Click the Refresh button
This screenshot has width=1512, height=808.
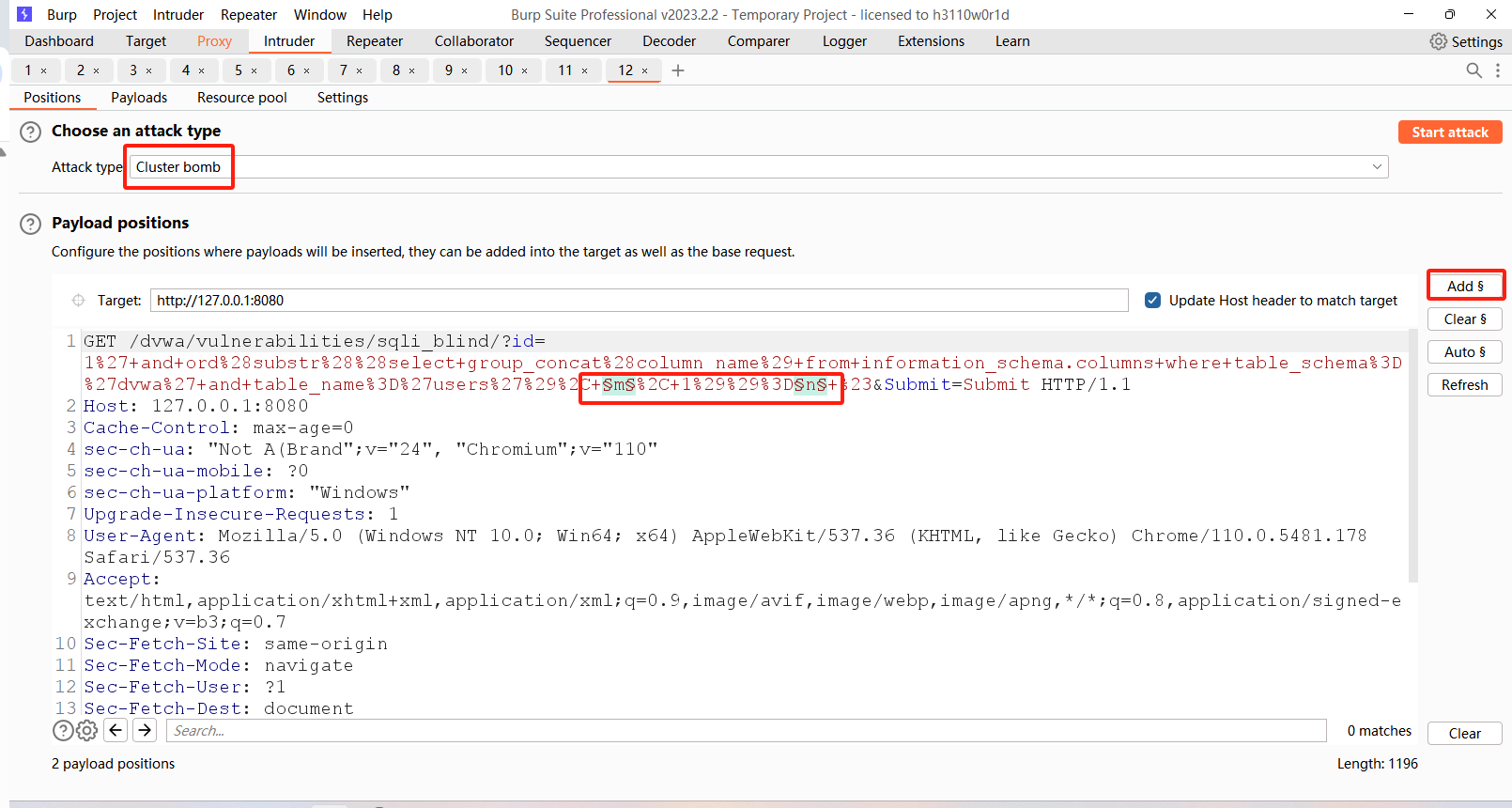[1465, 385]
